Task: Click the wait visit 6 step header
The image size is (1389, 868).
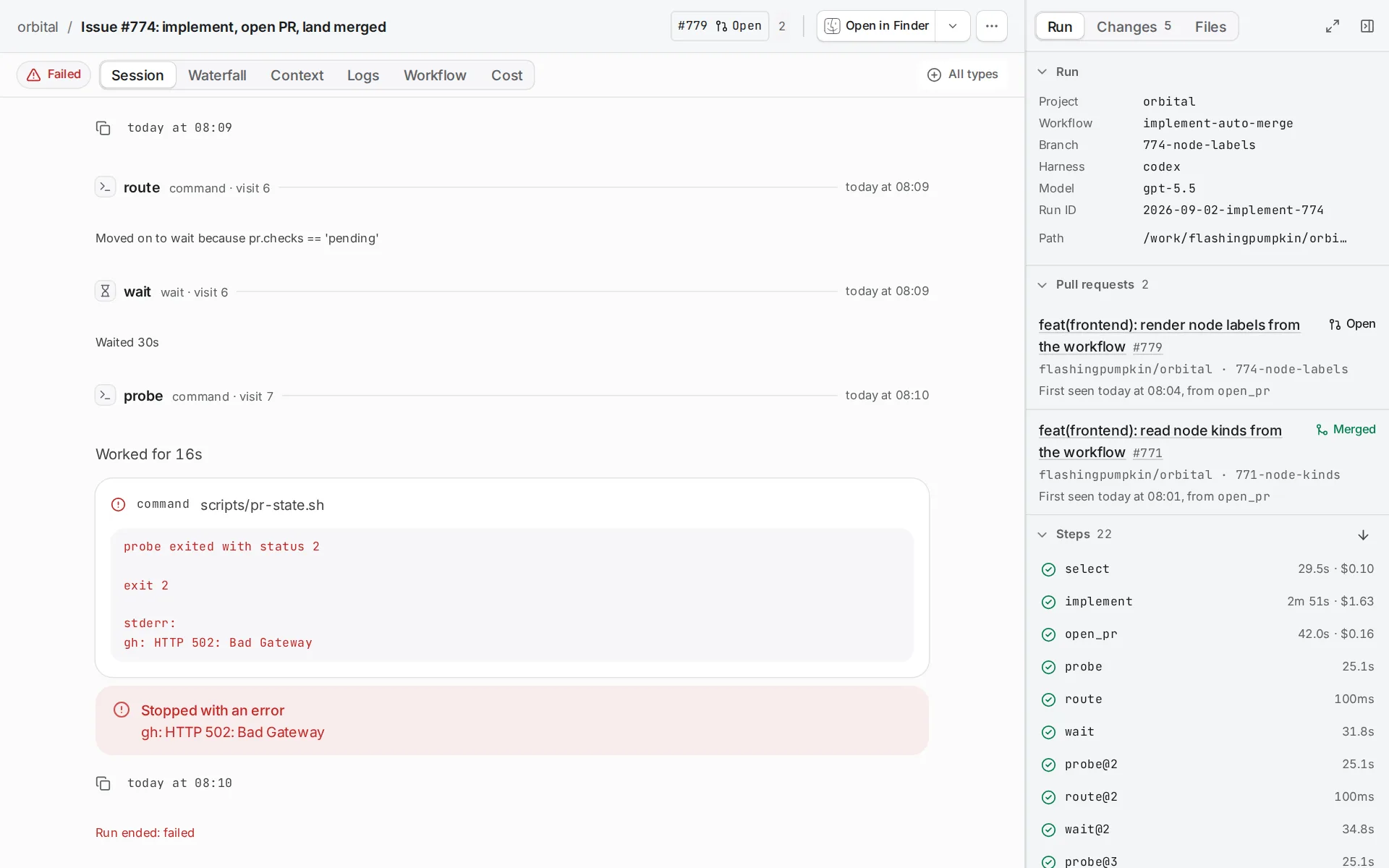Action: coord(511,292)
